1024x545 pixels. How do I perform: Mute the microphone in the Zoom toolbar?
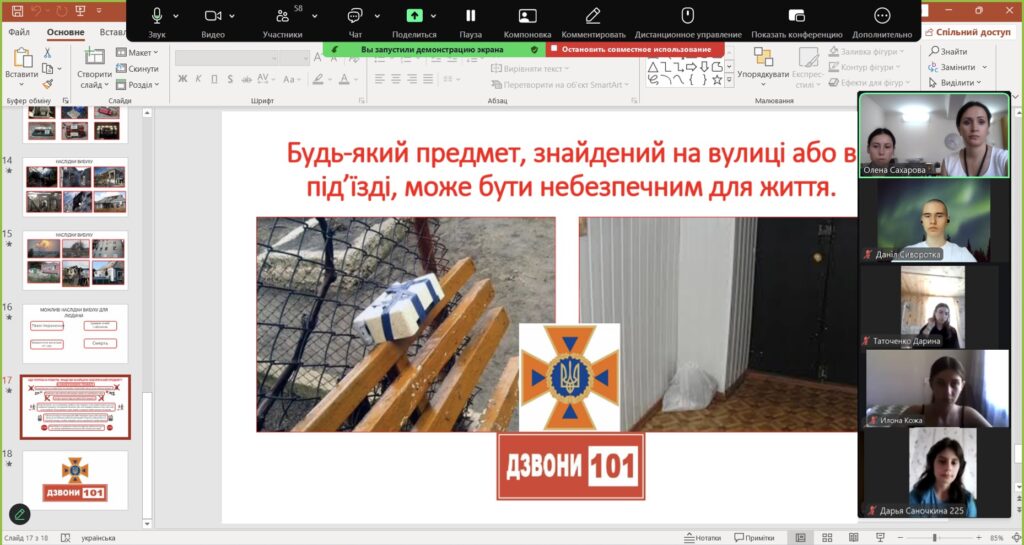pyautogui.click(x=157, y=16)
